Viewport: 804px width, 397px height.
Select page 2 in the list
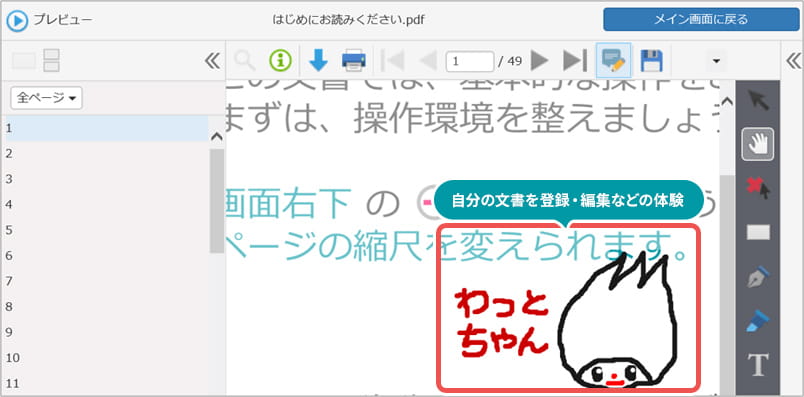pyautogui.click(x=107, y=153)
